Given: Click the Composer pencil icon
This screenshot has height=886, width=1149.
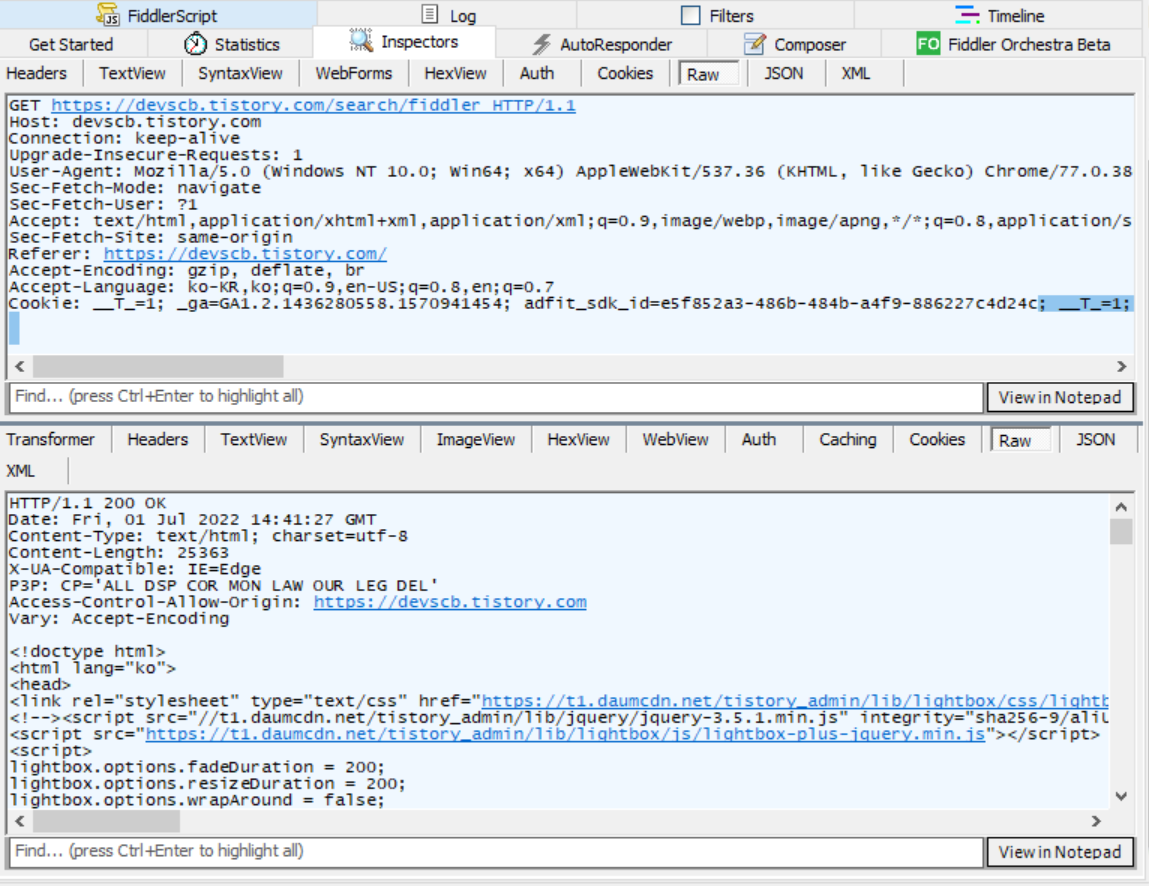Looking at the screenshot, I should tap(752, 44).
